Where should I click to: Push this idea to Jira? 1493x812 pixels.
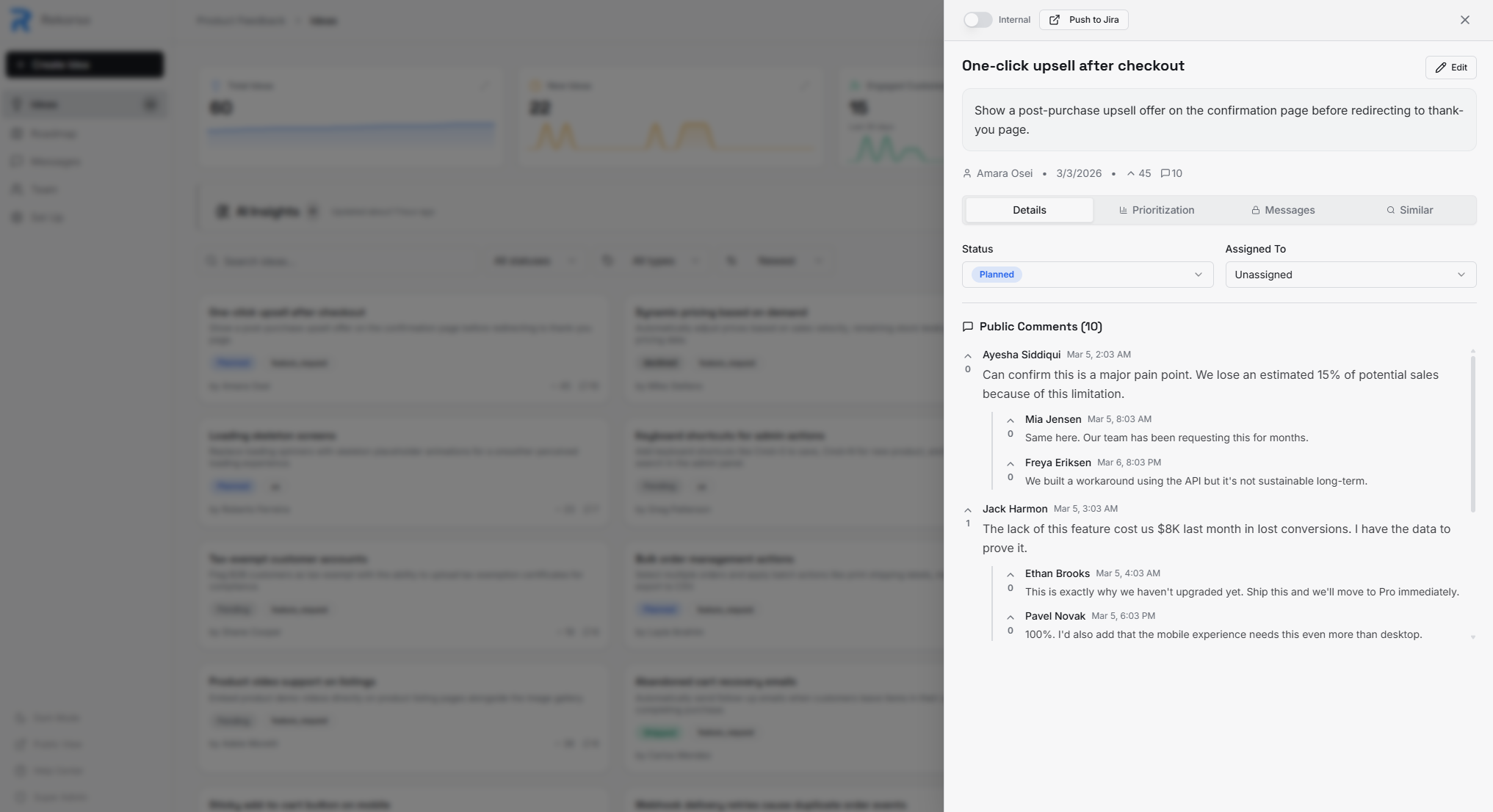click(x=1083, y=20)
